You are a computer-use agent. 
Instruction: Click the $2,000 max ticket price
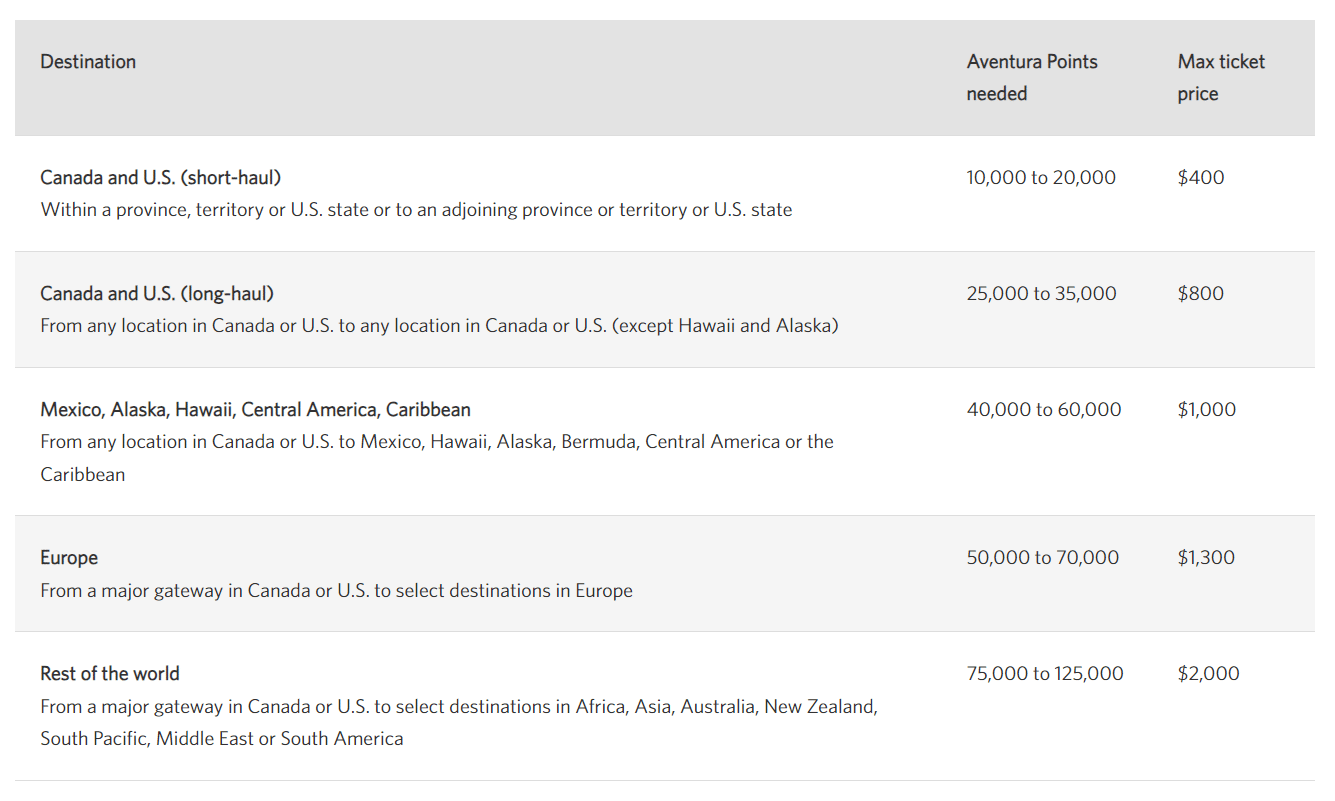(1208, 674)
